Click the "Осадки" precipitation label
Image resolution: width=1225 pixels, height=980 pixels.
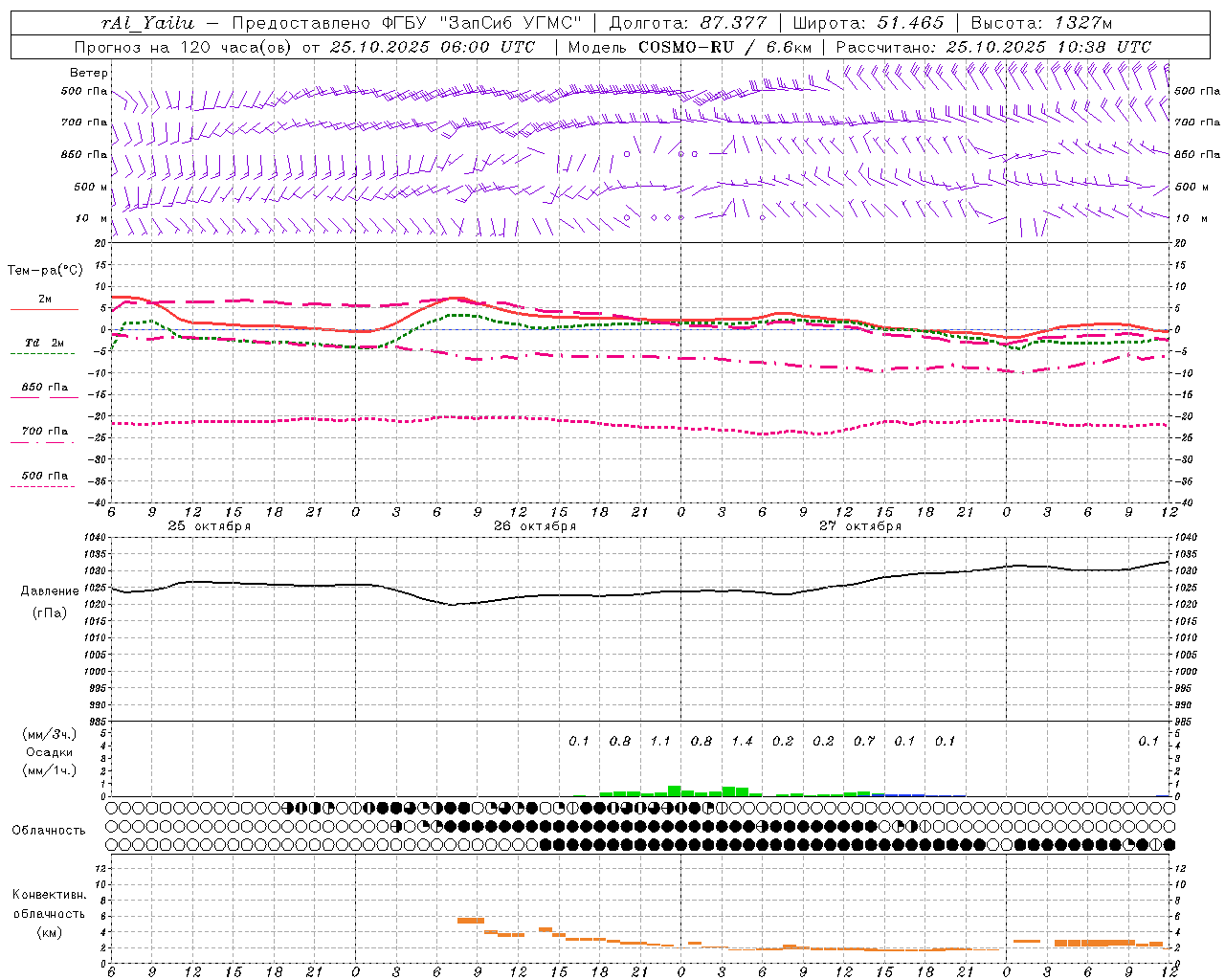pyautogui.click(x=50, y=752)
